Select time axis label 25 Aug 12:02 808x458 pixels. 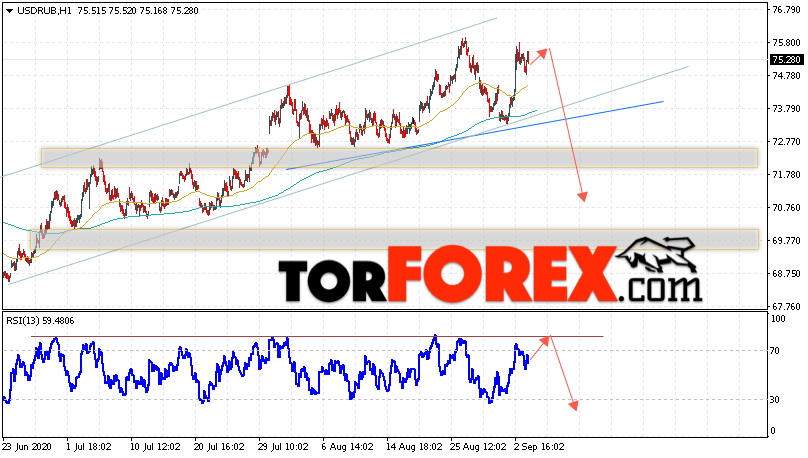[x=478, y=446]
